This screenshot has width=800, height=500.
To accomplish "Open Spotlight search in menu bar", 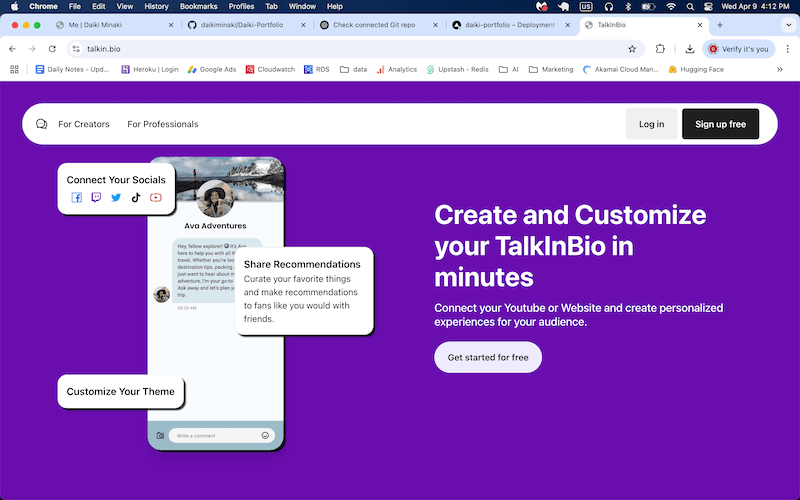I will coord(690,7).
